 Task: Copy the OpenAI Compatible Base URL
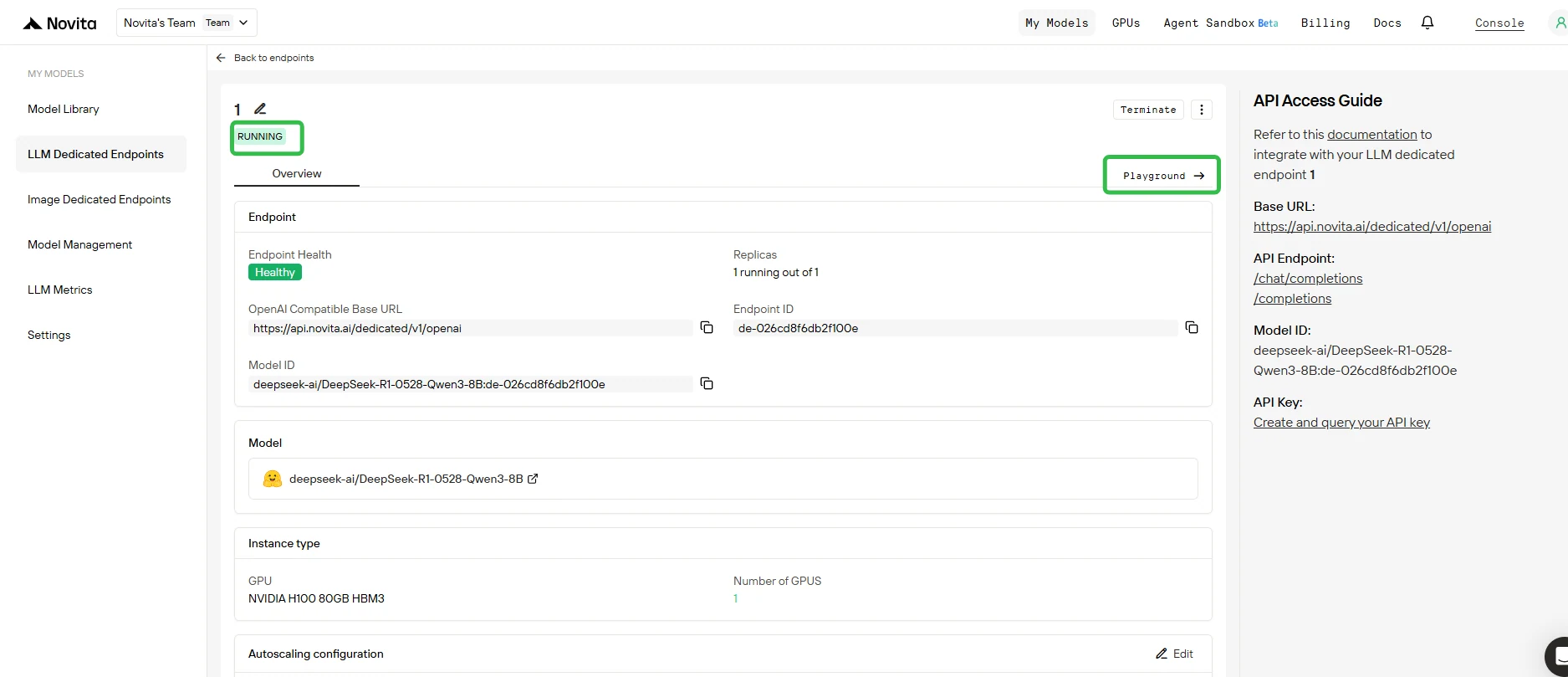[x=707, y=328]
